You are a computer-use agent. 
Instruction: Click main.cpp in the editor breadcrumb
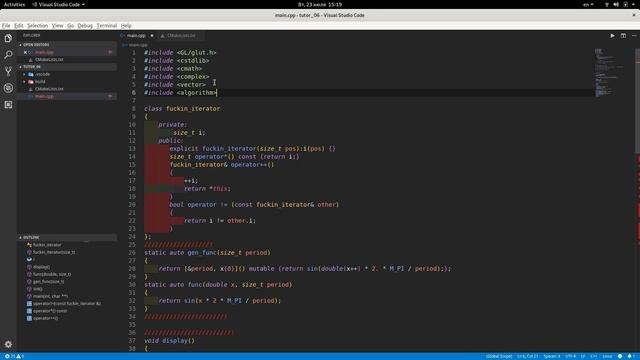click(x=137, y=44)
